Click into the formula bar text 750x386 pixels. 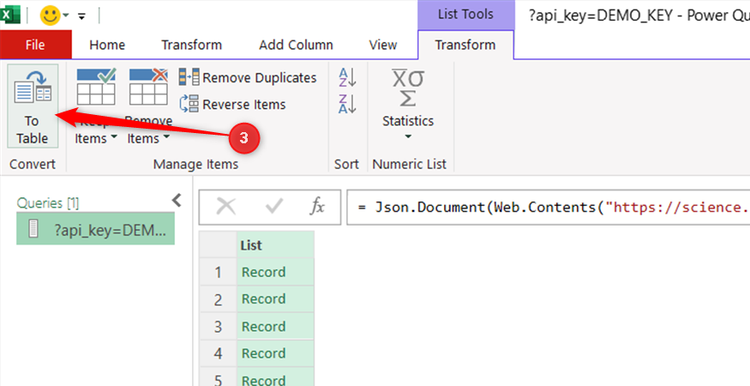click(548, 207)
